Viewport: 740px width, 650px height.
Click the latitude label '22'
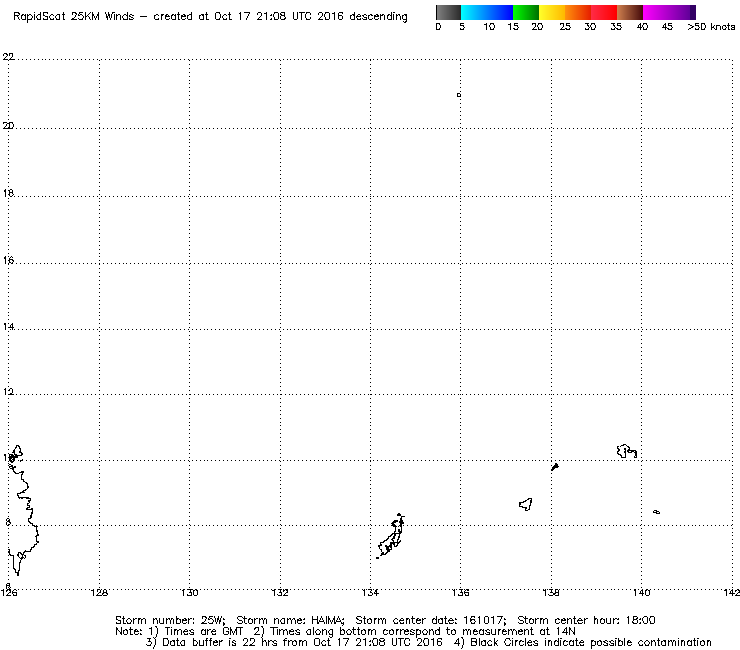(x=8, y=57)
